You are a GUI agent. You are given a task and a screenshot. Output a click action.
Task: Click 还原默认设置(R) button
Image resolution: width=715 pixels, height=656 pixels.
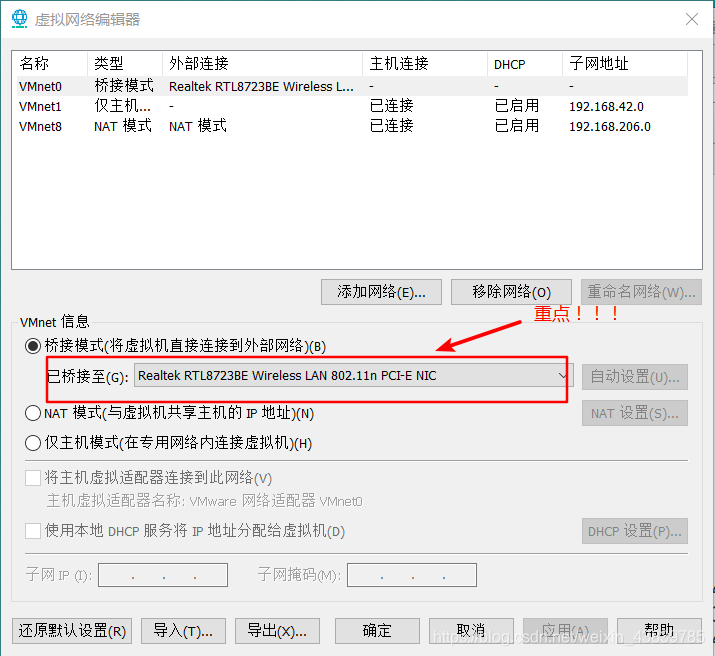pos(72,631)
